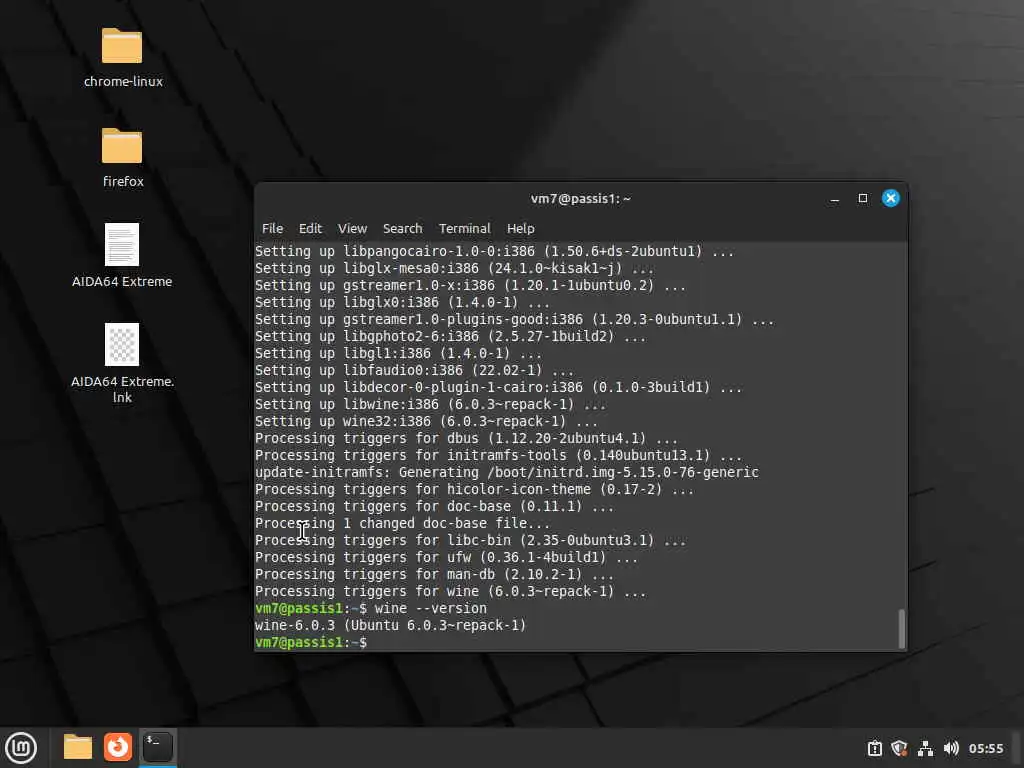1024x768 pixels.
Task: Maximize the terminal window
Action: click(x=863, y=198)
